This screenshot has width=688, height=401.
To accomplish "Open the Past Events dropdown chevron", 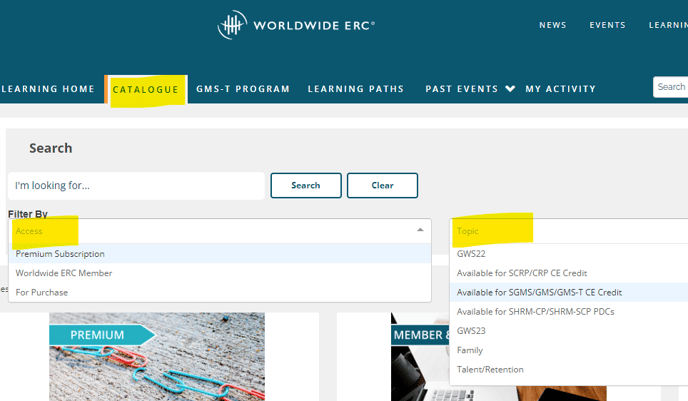I will click(510, 89).
